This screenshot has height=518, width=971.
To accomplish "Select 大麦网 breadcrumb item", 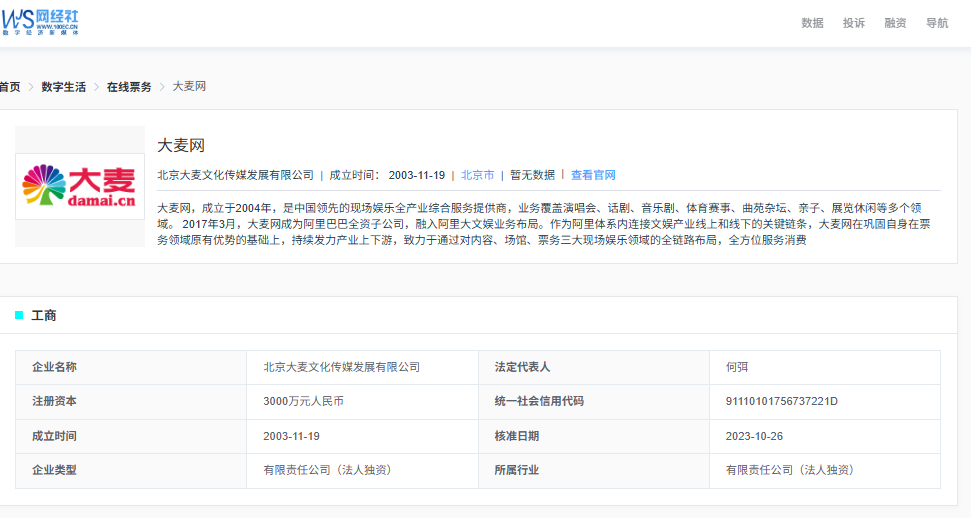I will point(189,87).
